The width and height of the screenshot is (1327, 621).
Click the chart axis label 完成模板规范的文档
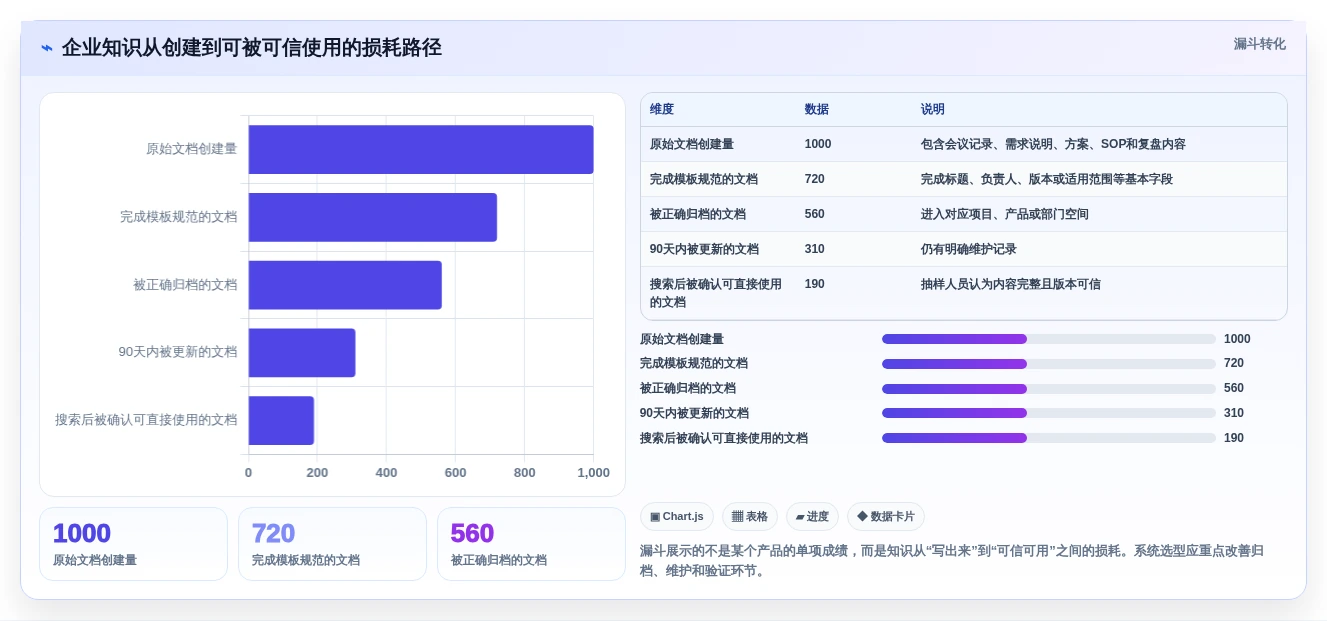tap(179, 216)
